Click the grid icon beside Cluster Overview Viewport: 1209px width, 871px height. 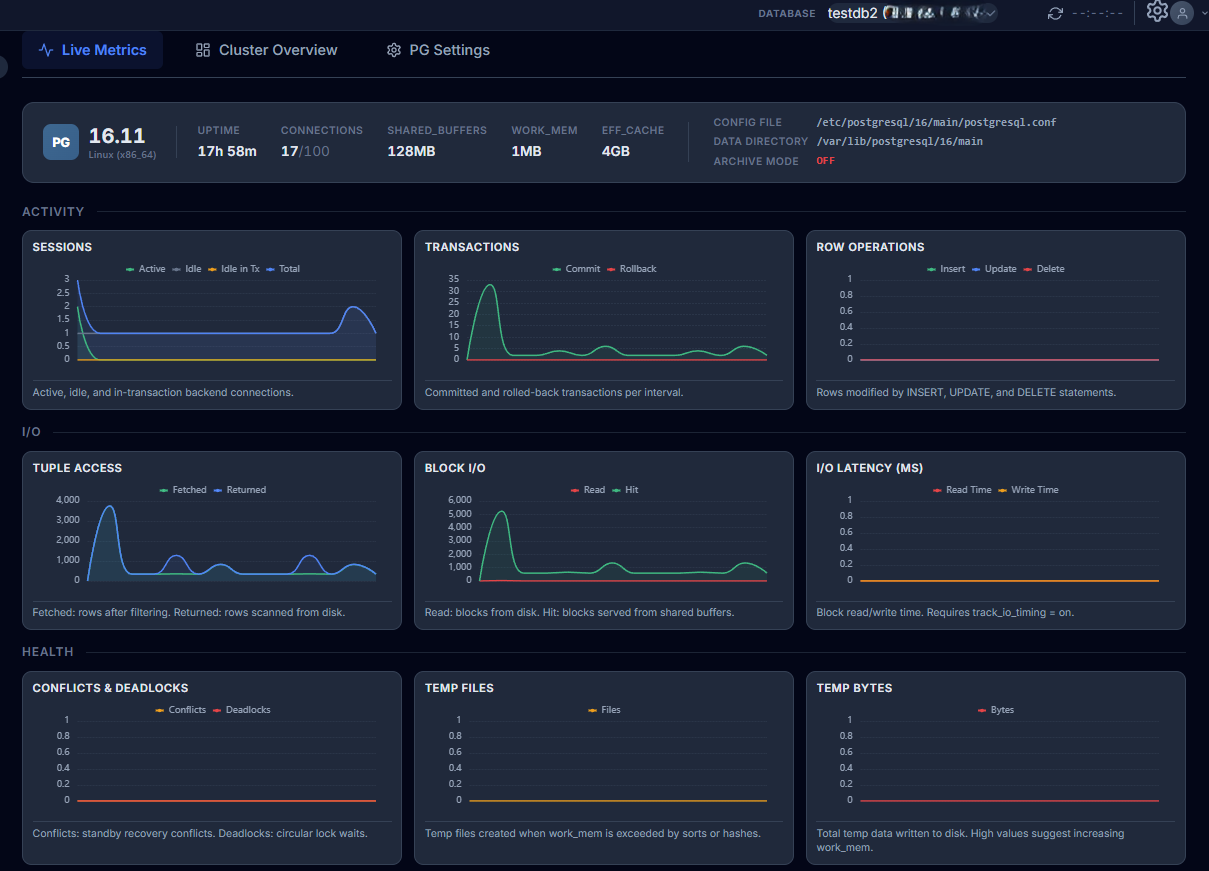(x=203, y=50)
